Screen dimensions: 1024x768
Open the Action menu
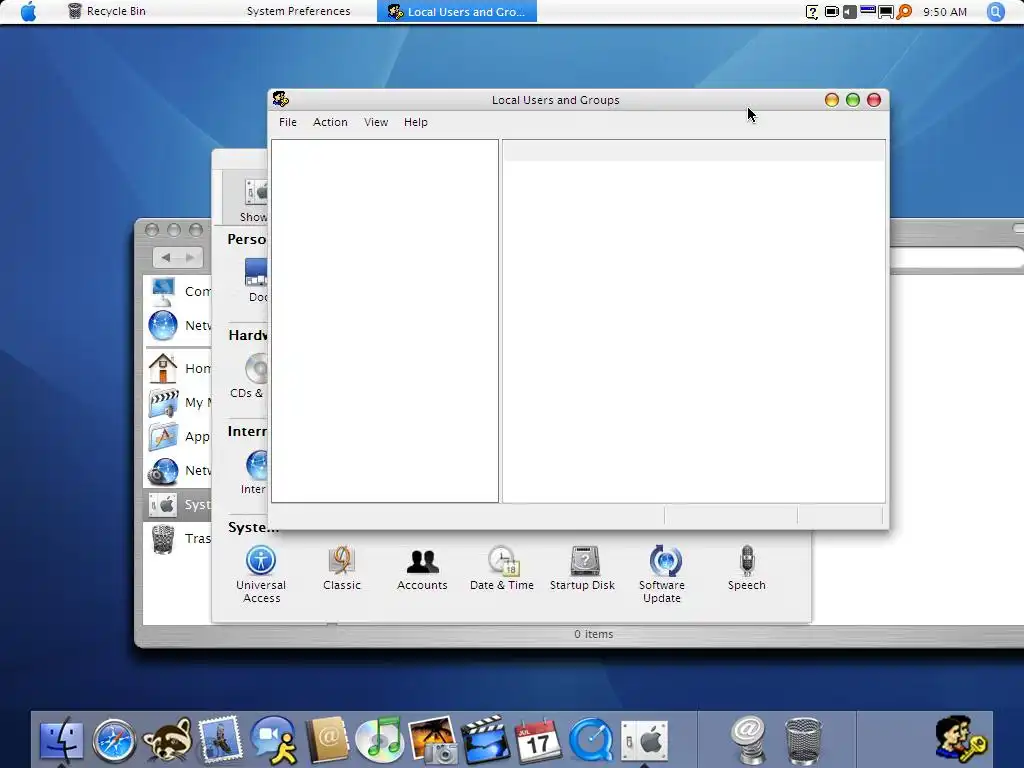[x=330, y=122]
